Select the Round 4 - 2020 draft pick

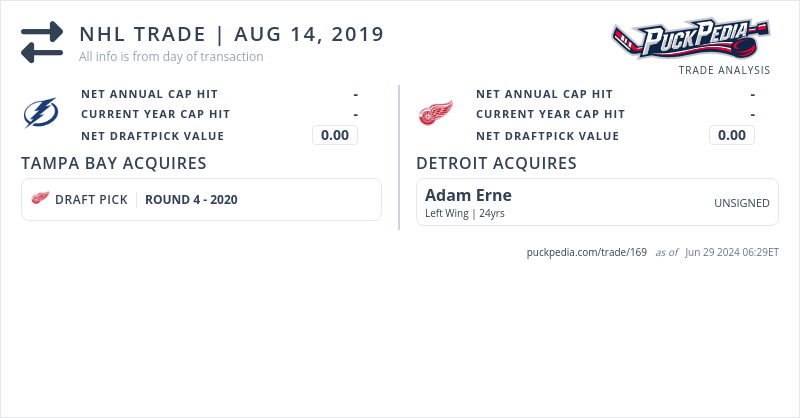point(191,199)
